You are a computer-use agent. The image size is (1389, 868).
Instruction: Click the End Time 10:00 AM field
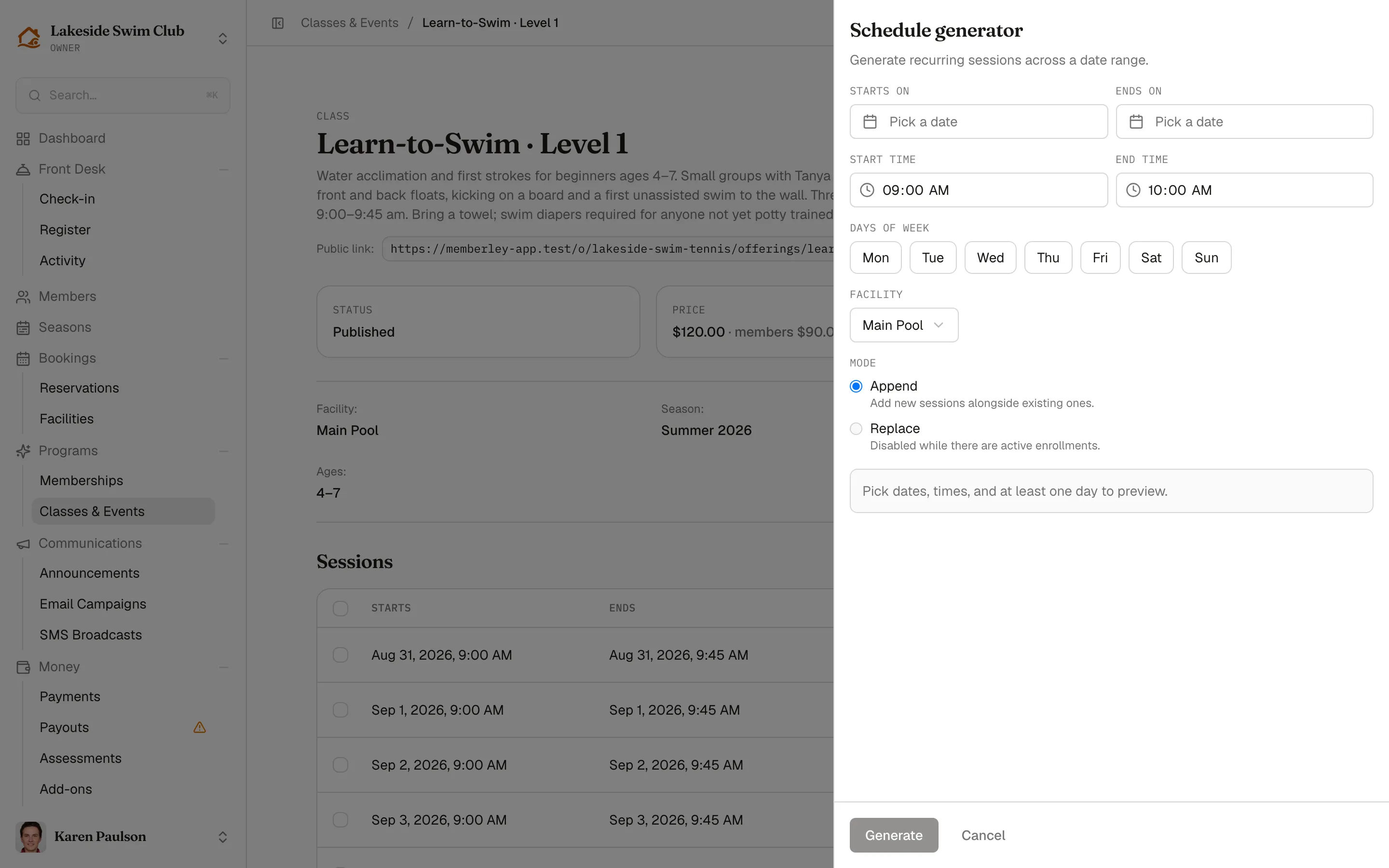click(1244, 190)
